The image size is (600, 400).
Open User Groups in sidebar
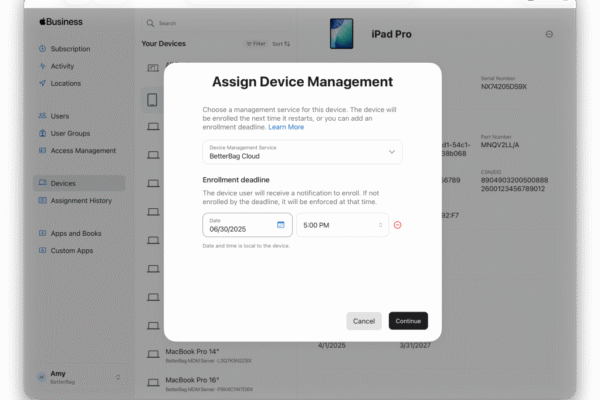click(70, 133)
